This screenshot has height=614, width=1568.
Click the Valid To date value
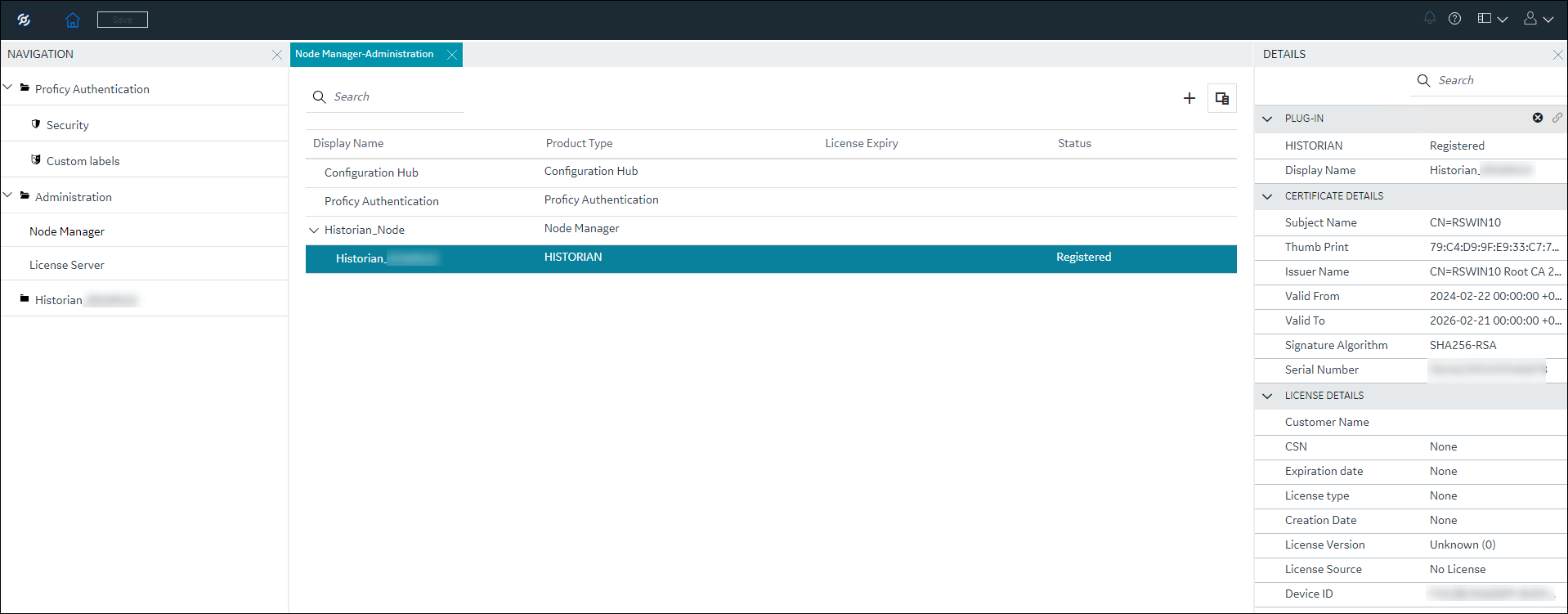[1495, 320]
